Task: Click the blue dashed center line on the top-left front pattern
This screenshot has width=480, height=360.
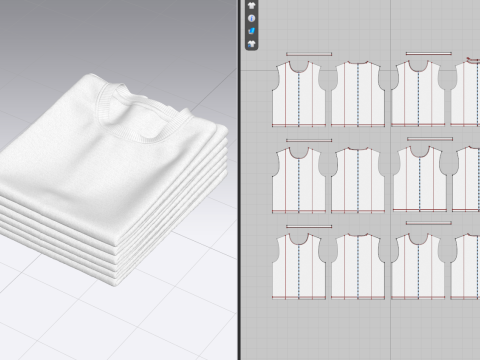Action: 299,99
